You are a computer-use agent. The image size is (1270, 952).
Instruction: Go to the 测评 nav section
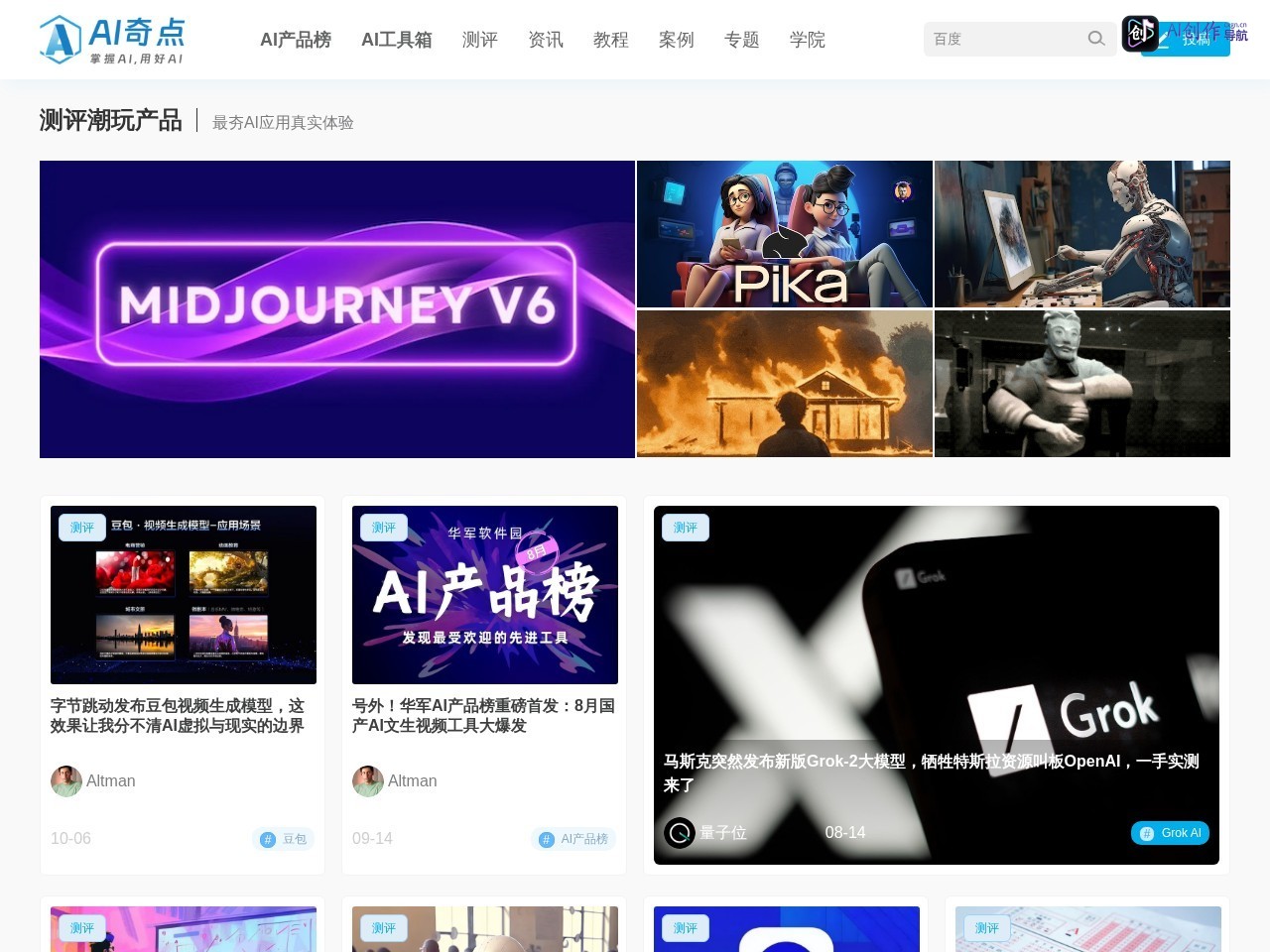coord(480,40)
